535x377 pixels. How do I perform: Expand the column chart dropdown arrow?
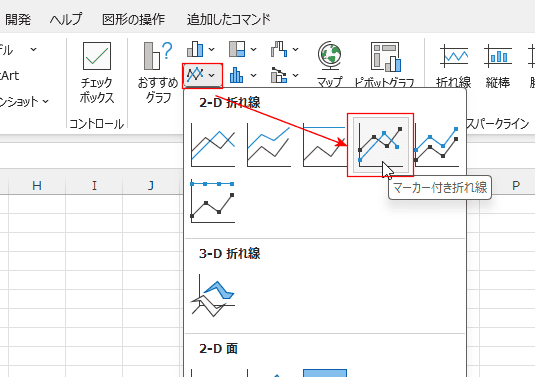(x=212, y=49)
